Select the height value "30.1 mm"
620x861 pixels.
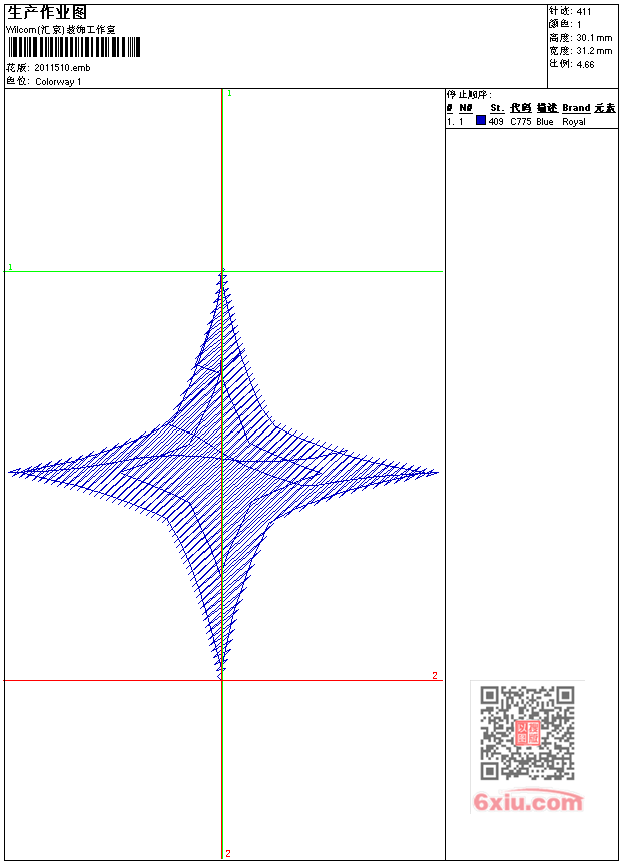tap(594, 38)
